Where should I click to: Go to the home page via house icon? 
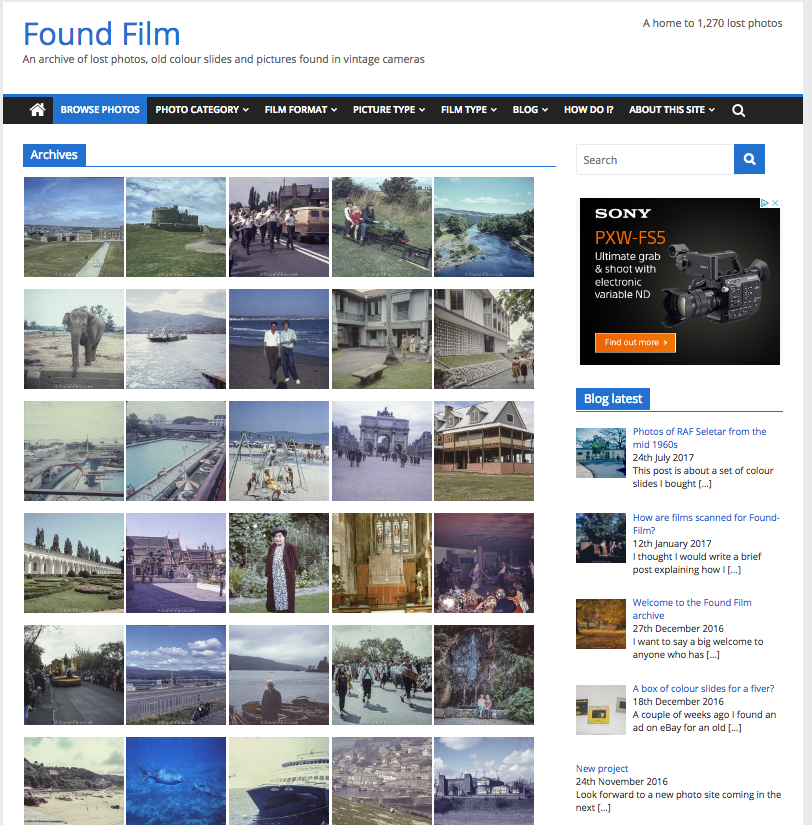(37, 110)
